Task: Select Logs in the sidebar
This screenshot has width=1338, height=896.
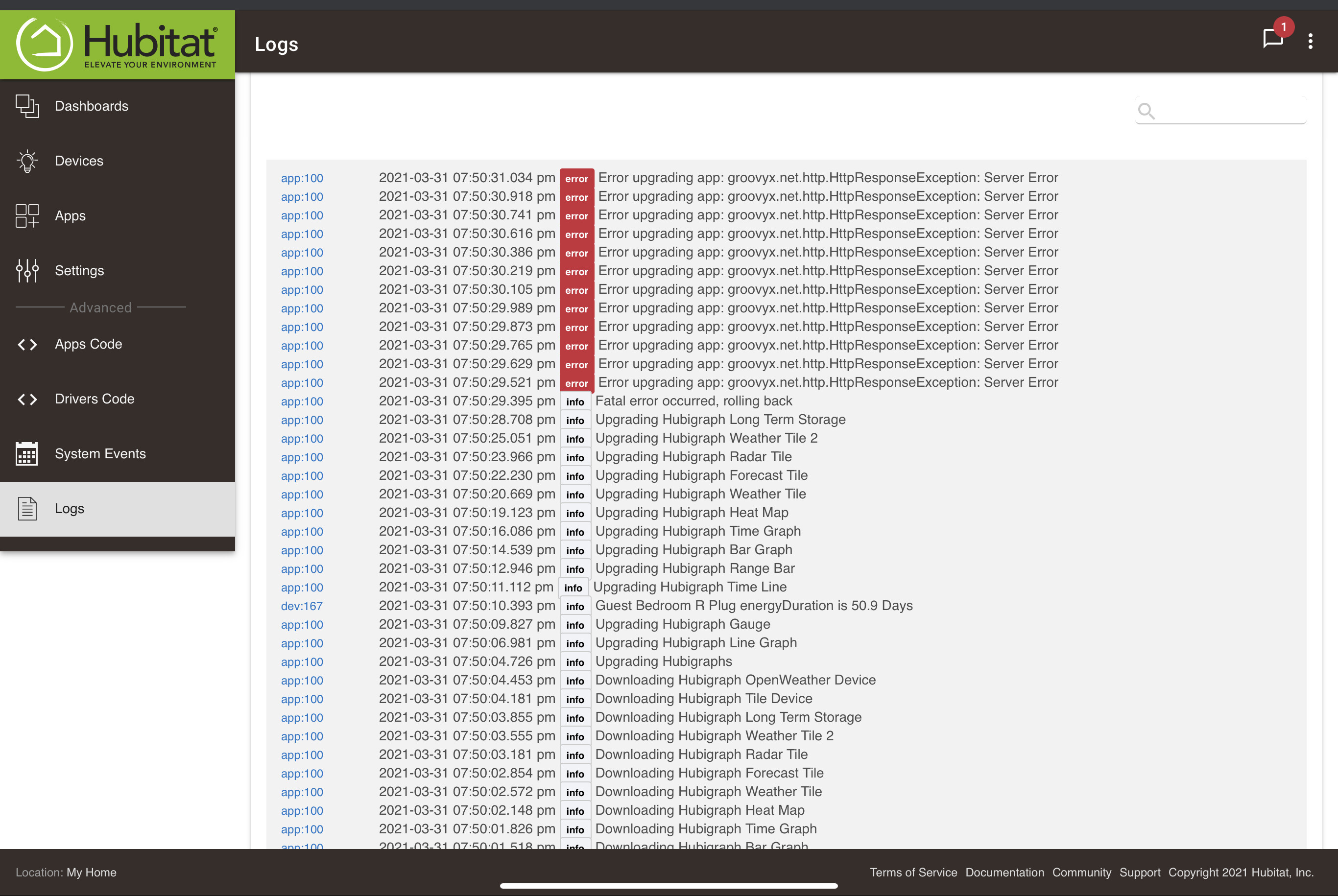Action: tap(69, 509)
